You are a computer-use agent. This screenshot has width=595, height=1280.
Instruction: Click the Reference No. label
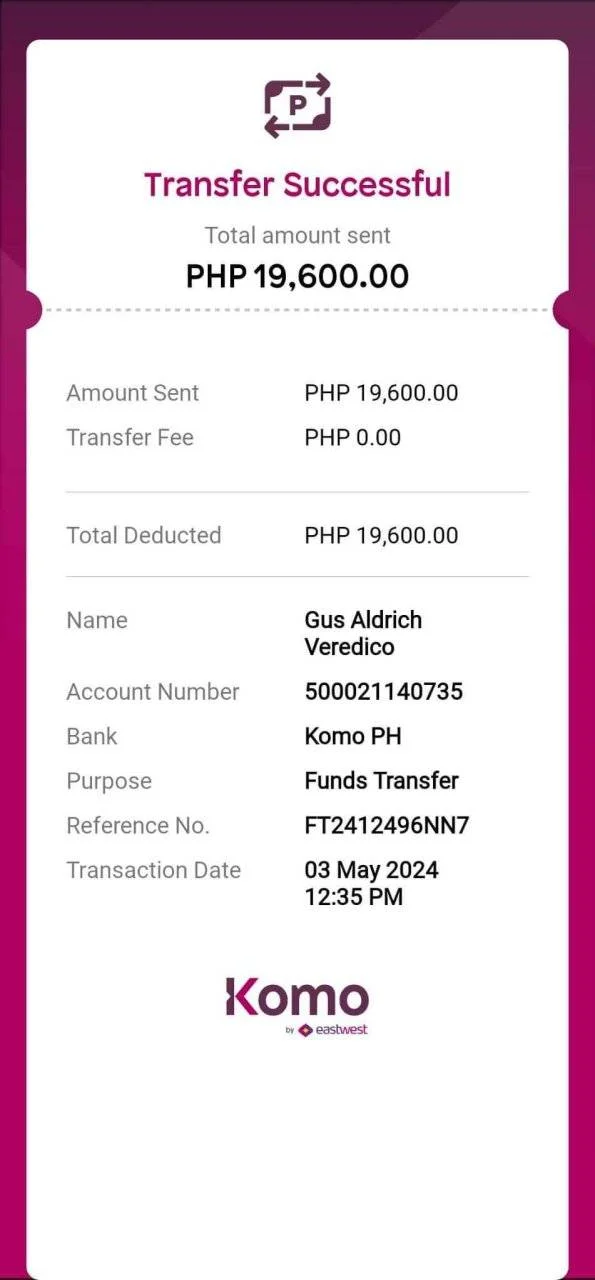138,826
